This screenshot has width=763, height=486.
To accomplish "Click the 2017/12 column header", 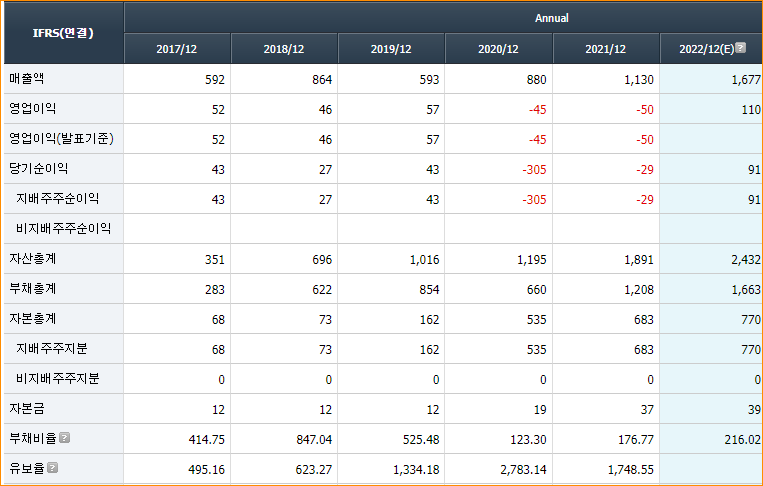I will click(177, 49).
